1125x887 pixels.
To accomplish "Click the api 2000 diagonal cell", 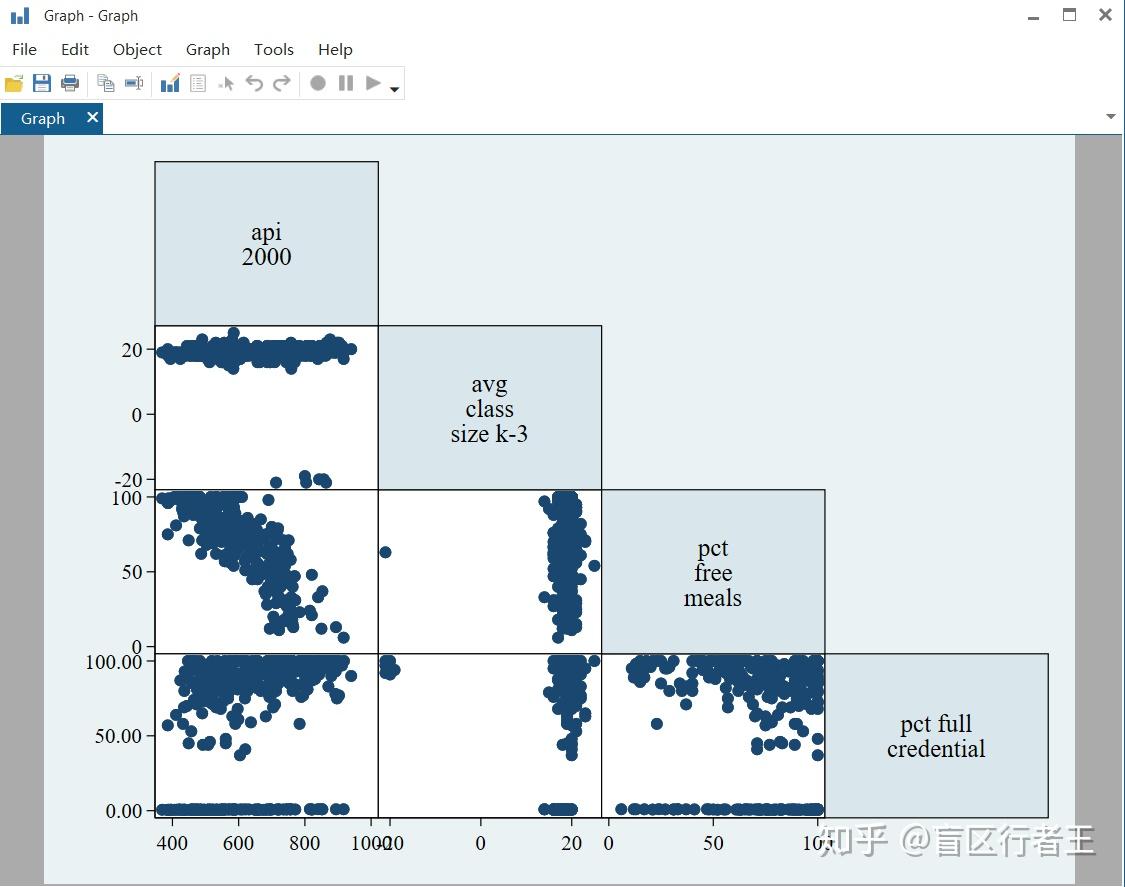I will 266,243.
